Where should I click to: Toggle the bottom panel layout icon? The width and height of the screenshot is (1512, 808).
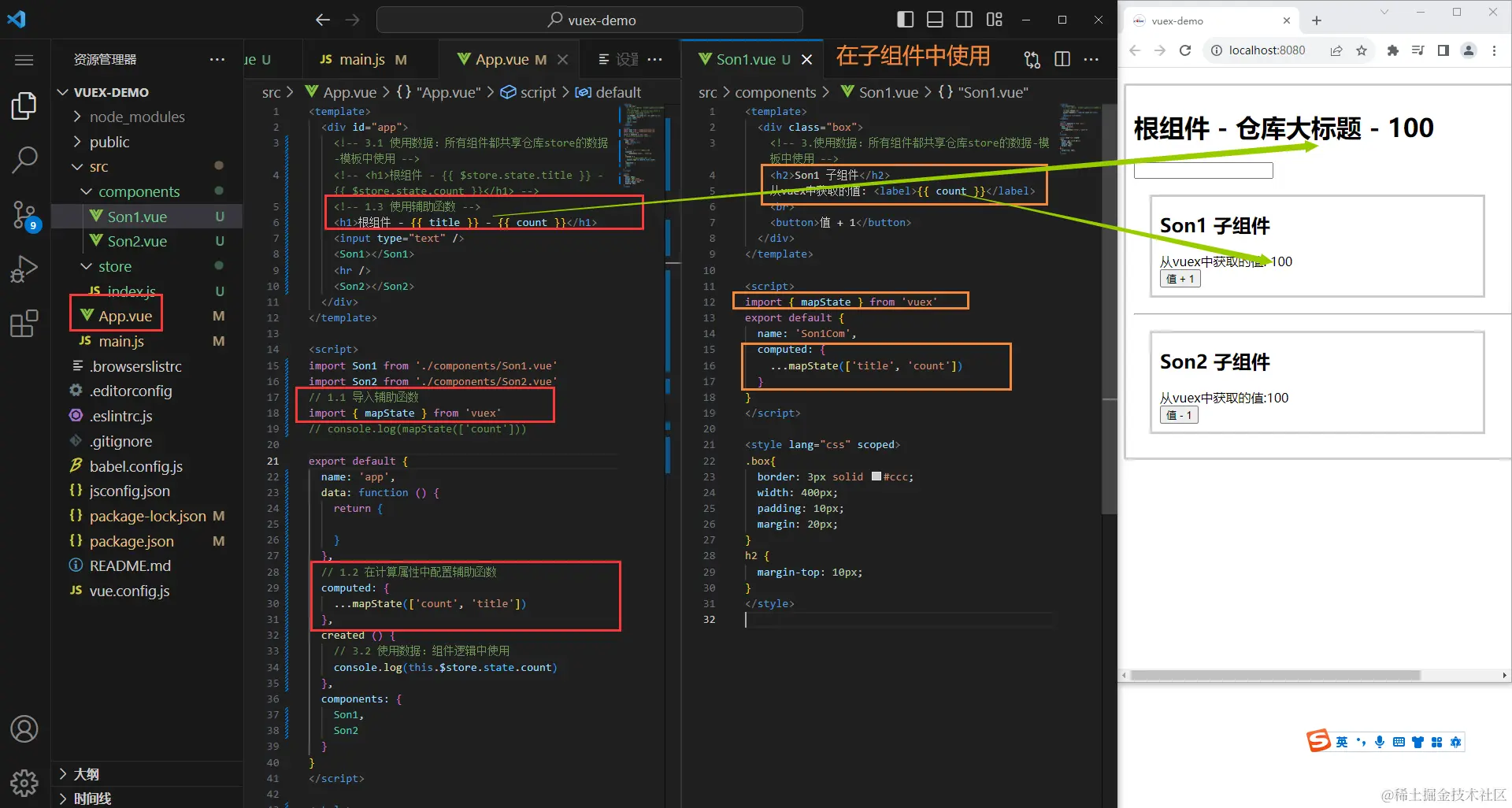click(x=935, y=20)
